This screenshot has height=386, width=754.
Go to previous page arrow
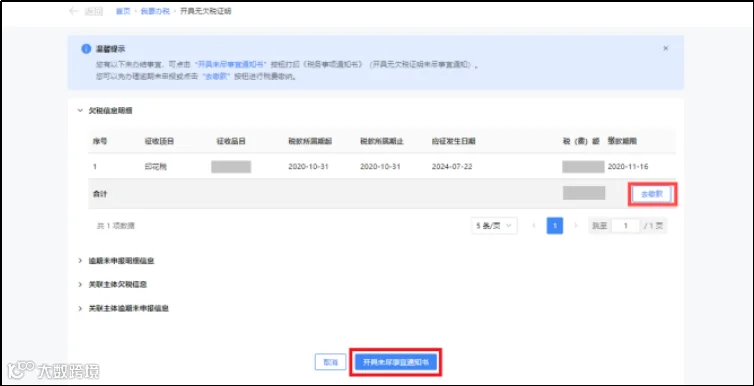pyautogui.click(x=533, y=225)
